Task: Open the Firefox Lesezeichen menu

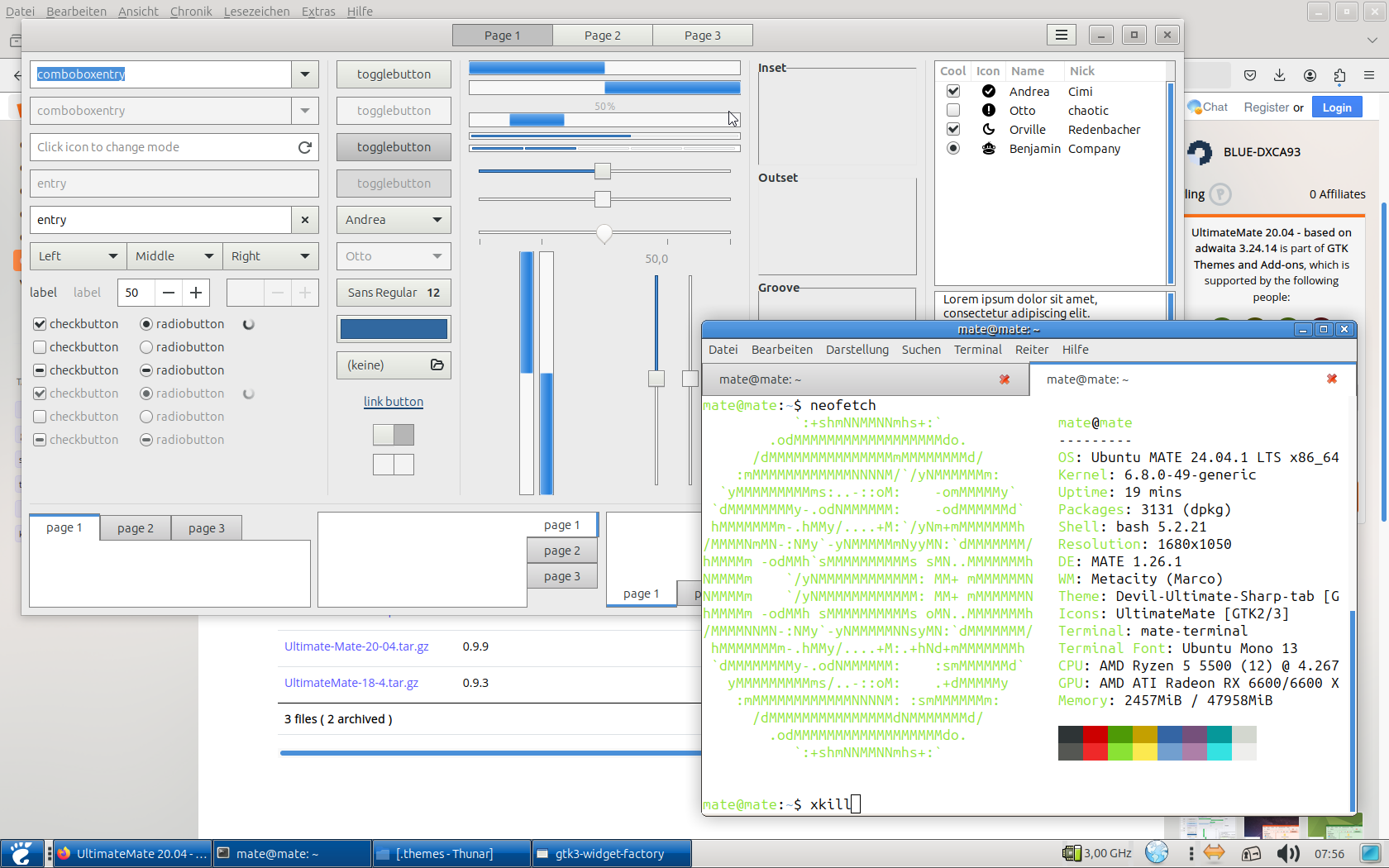Action: click(257, 12)
